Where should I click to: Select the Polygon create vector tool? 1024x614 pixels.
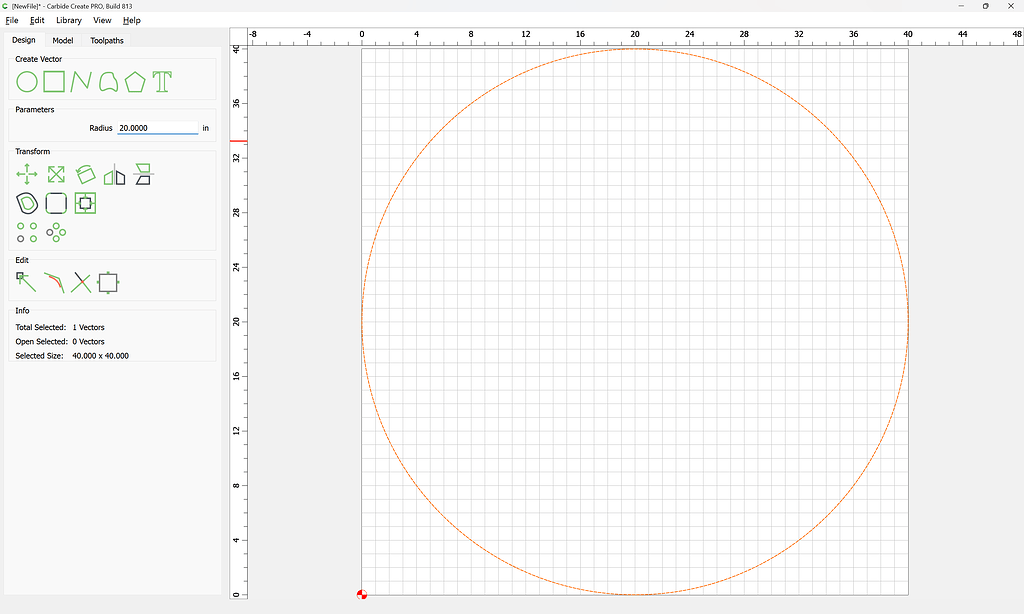pyautogui.click(x=135, y=82)
